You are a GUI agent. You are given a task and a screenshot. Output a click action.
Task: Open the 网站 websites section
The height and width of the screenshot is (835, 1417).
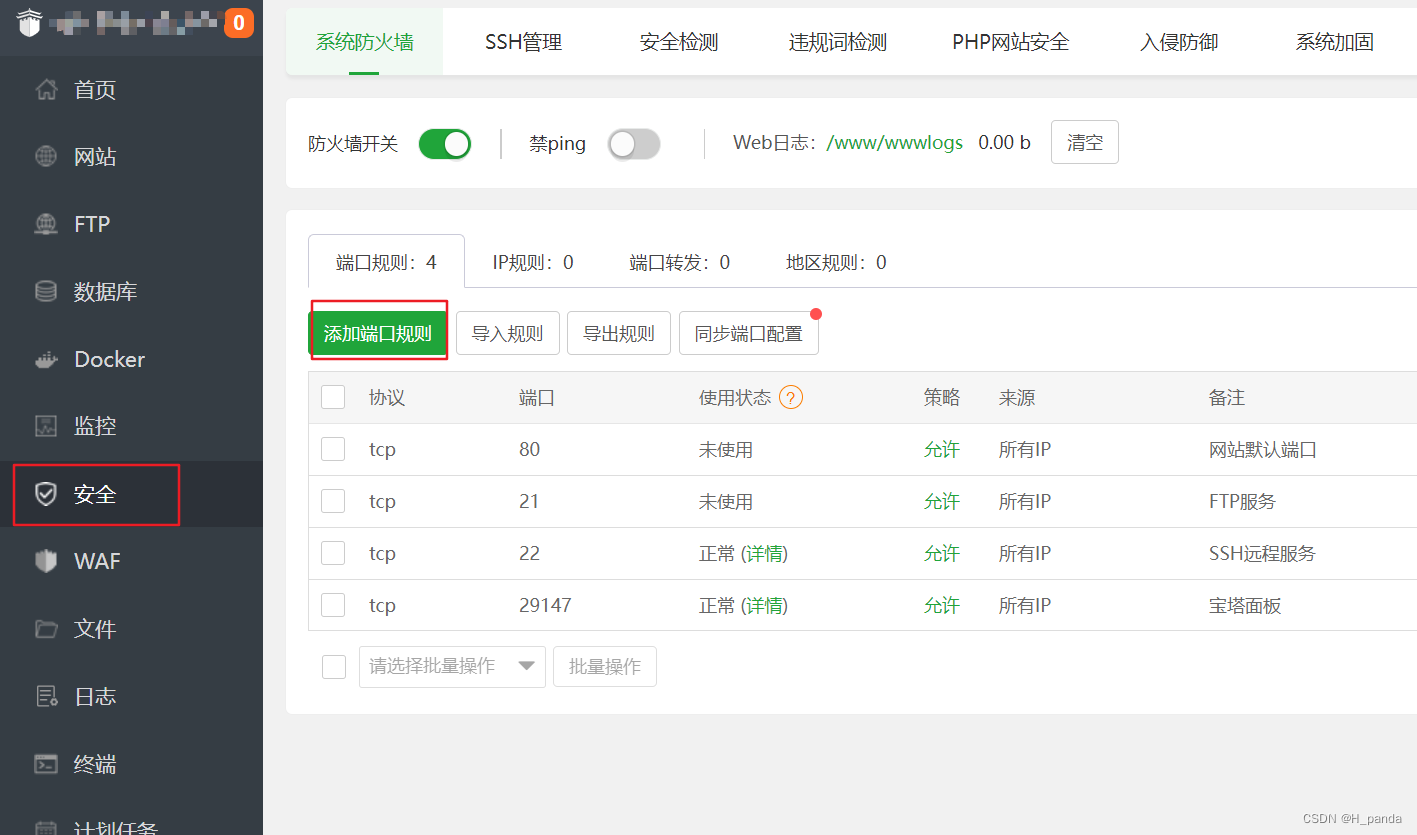click(x=94, y=156)
